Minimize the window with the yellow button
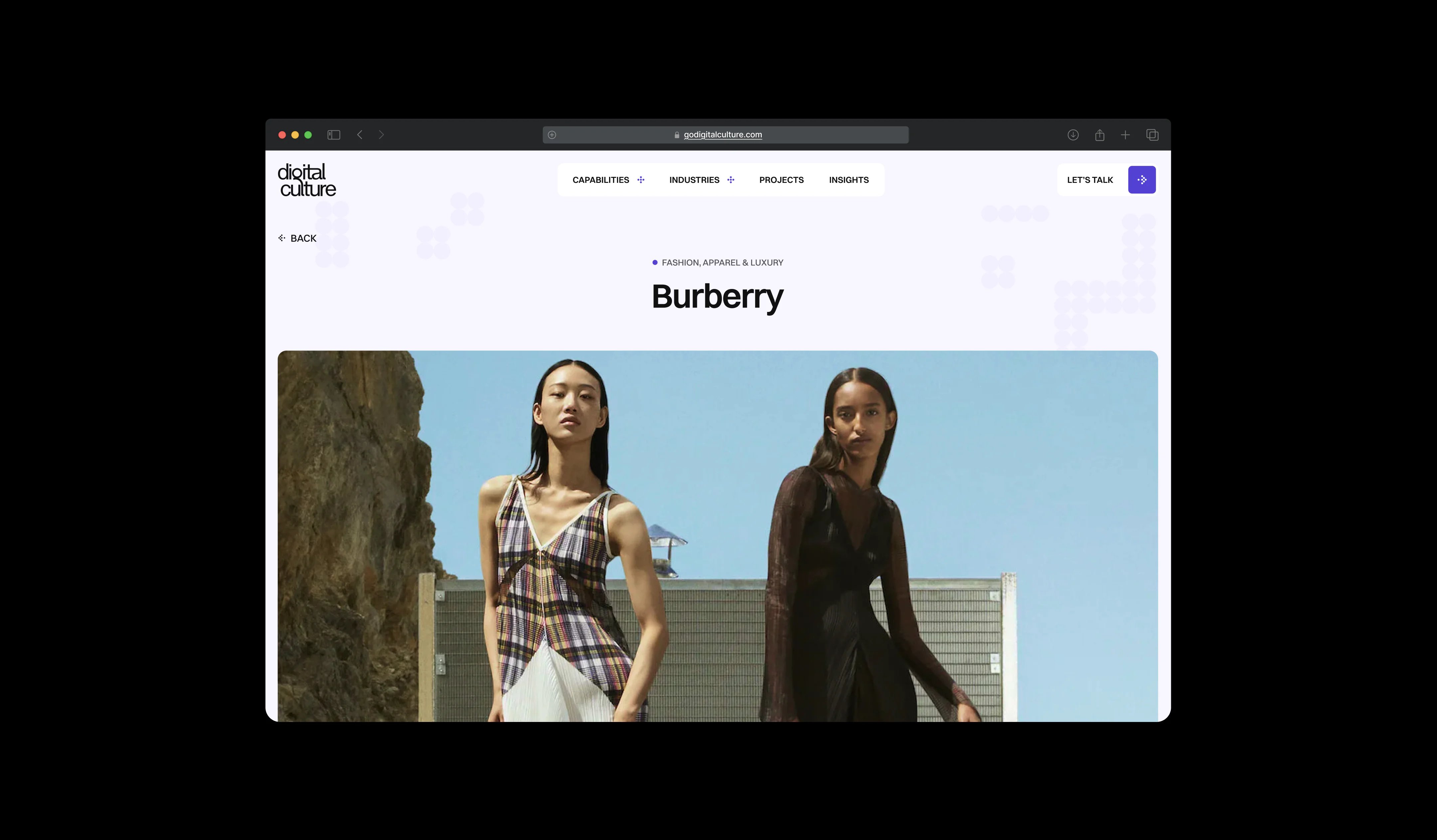1437x840 pixels. click(x=295, y=135)
